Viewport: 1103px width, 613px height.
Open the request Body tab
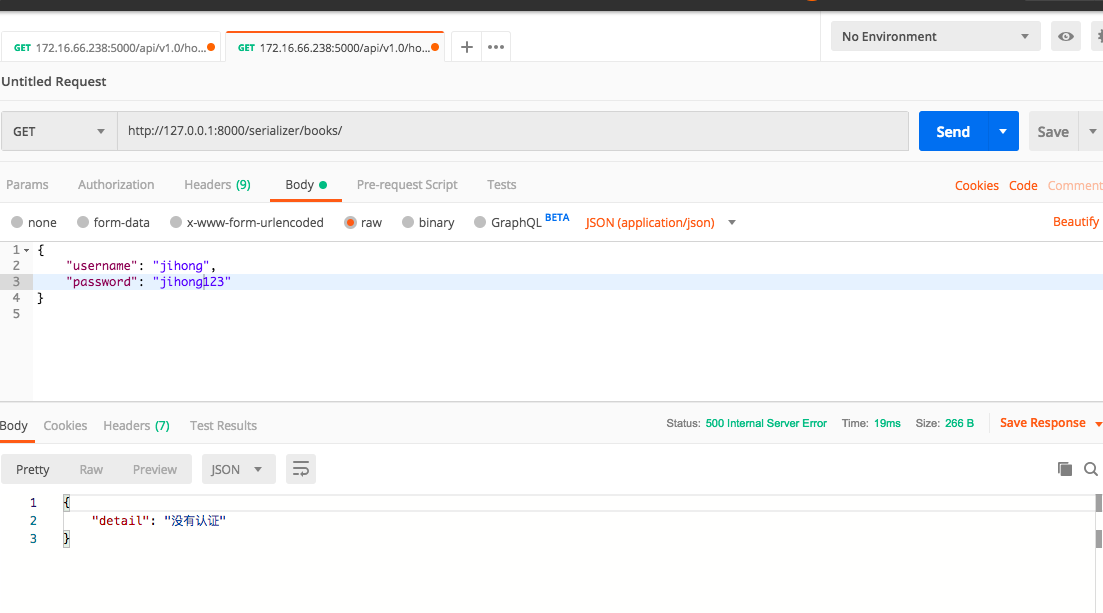[x=306, y=184]
